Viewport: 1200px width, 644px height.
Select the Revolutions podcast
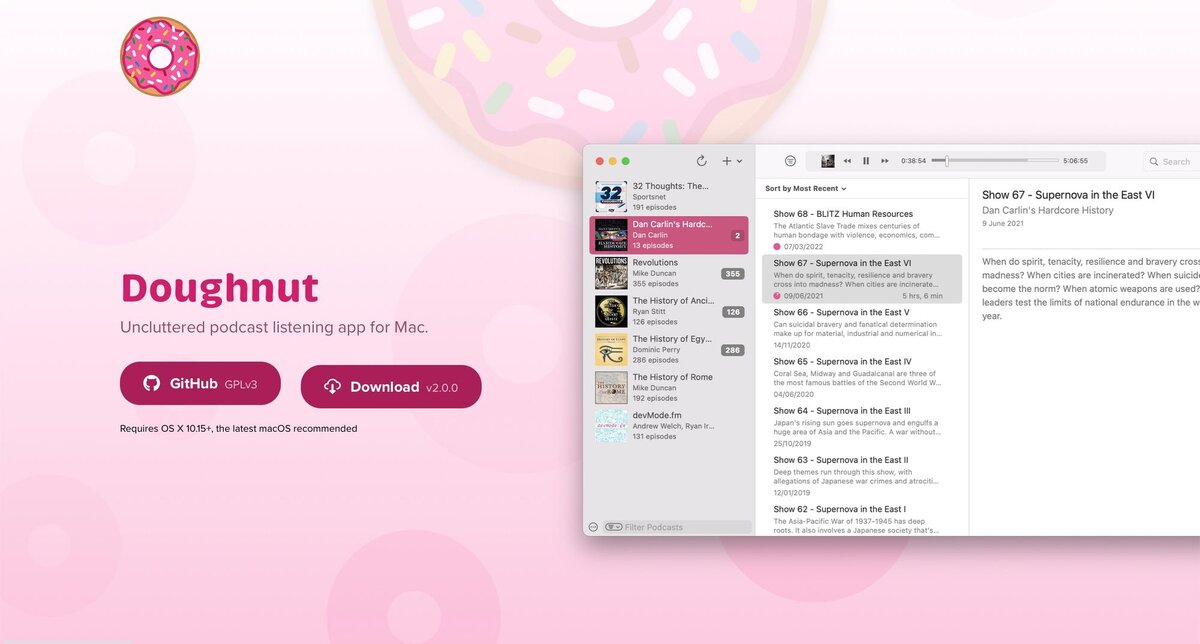[669, 273]
